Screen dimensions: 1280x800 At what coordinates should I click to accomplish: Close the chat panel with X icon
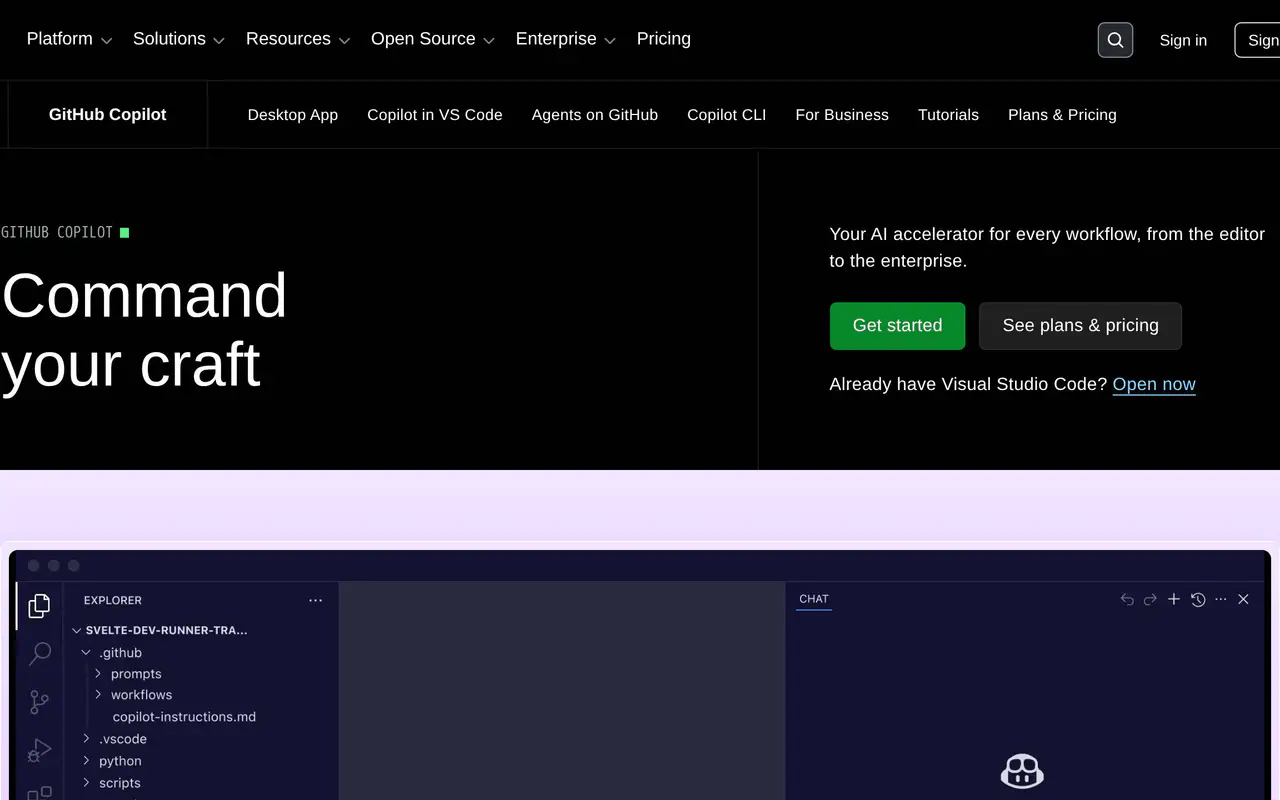tap(1243, 599)
